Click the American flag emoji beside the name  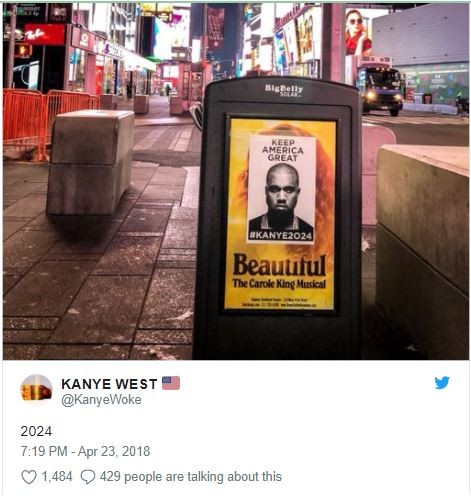pyautogui.click(x=171, y=383)
